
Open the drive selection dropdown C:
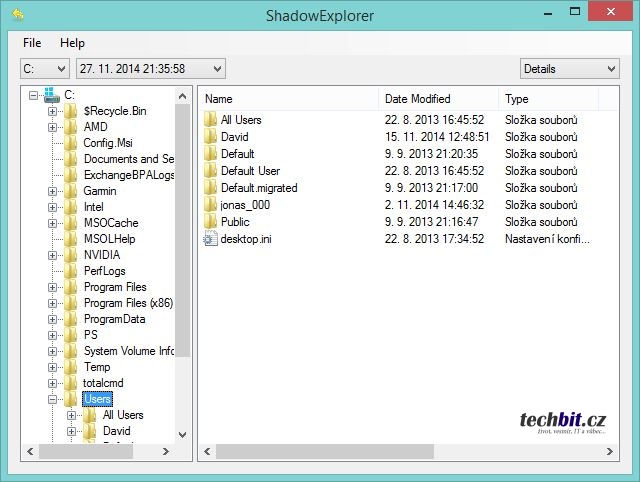tap(44, 69)
